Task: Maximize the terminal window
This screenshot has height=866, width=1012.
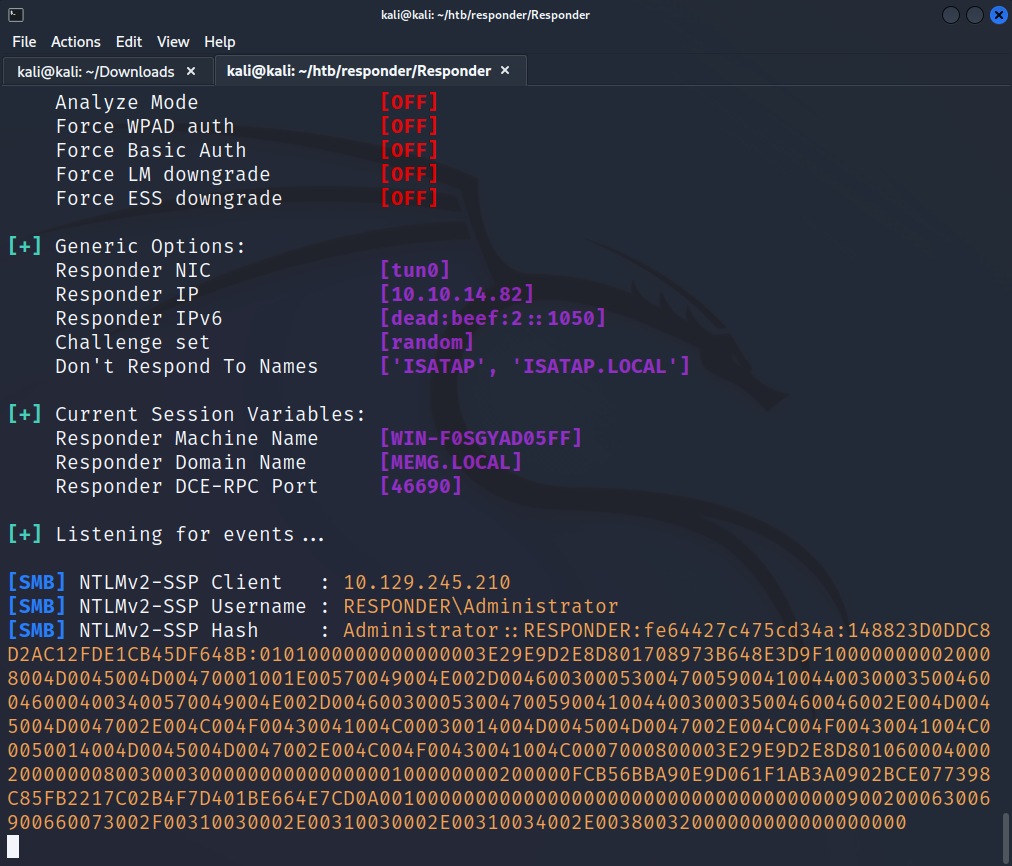Action: coord(975,15)
